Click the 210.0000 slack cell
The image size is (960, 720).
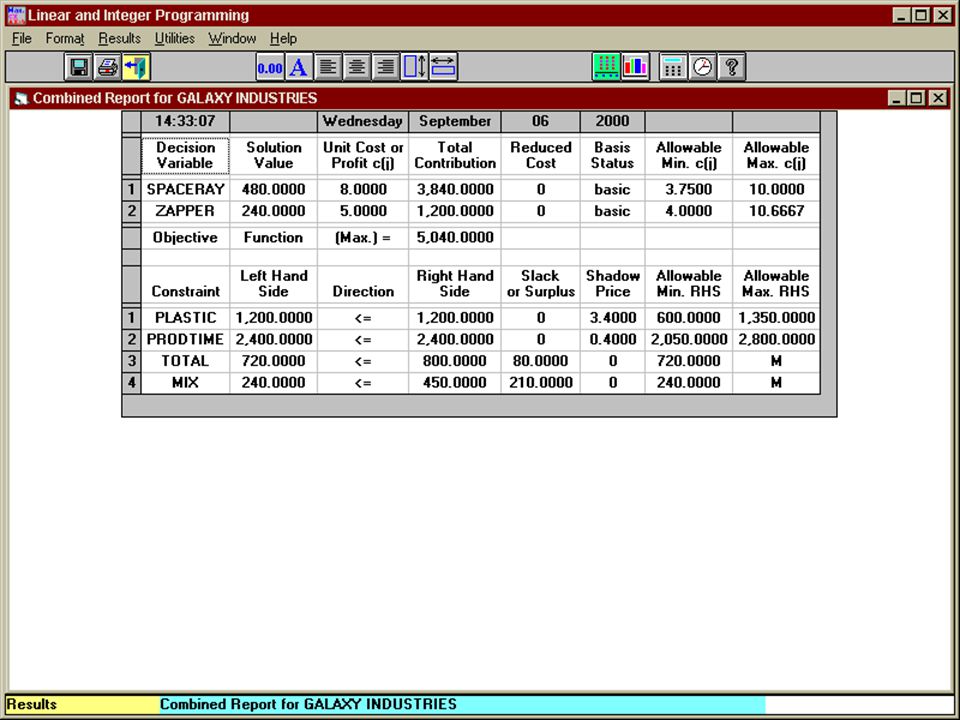(x=541, y=383)
